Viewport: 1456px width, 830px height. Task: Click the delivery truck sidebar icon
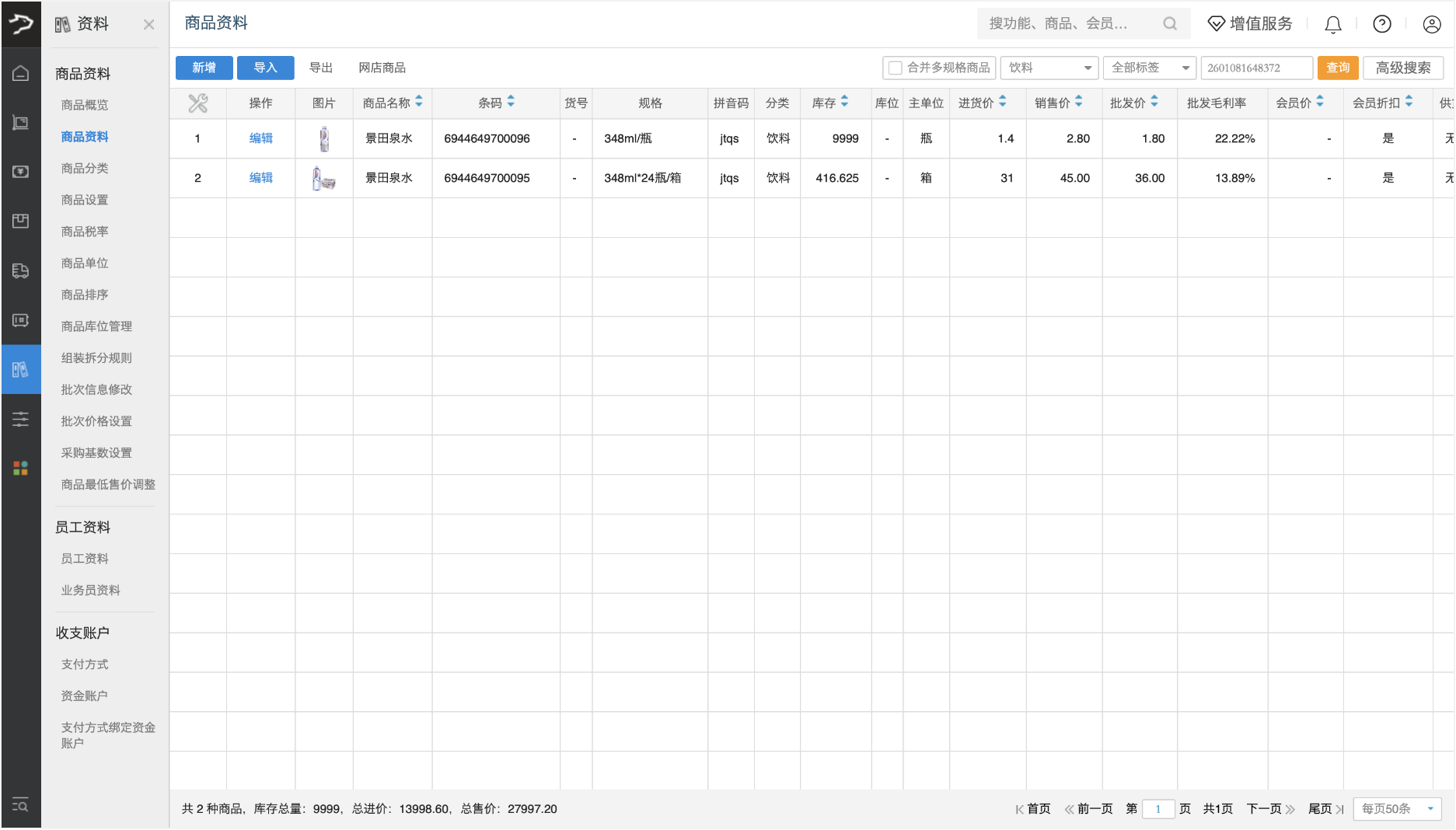(x=21, y=270)
